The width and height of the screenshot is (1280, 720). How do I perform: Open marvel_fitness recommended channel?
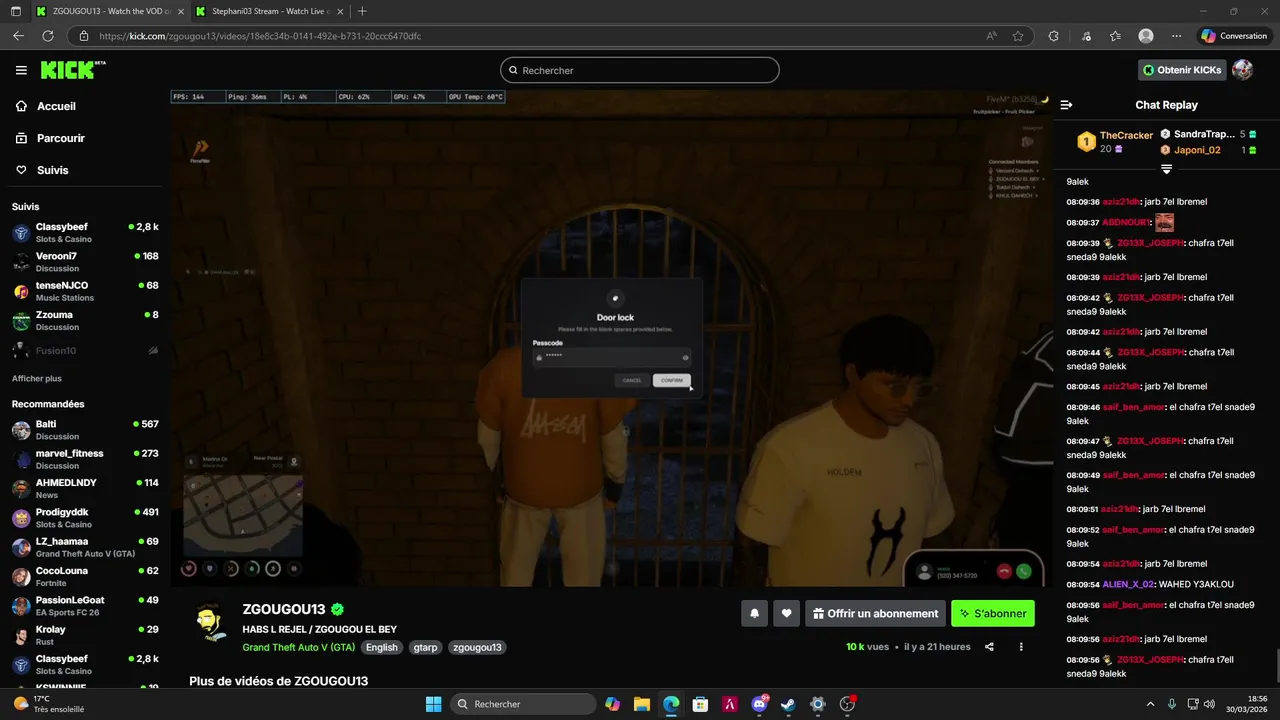coord(85,459)
